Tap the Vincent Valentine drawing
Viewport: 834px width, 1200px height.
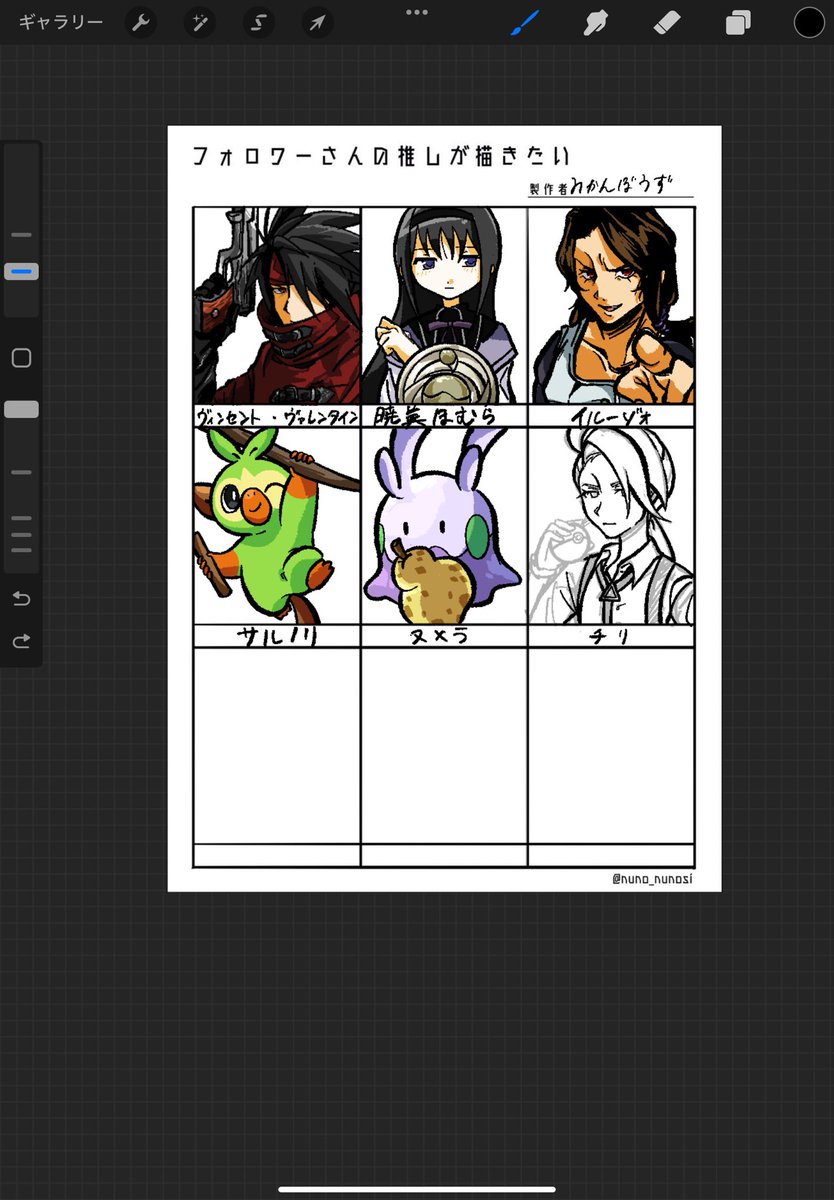click(277, 305)
